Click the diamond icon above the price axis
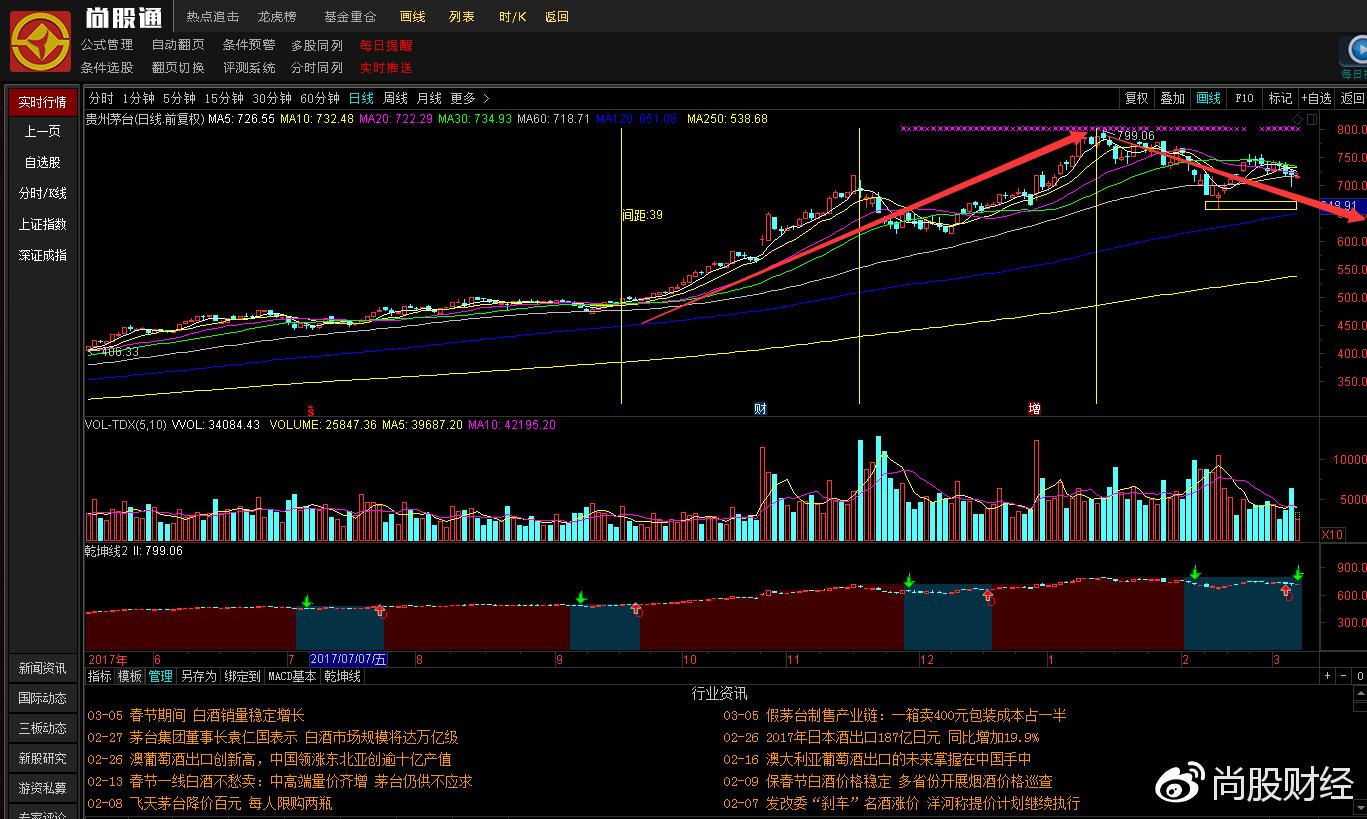The height and width of the screenshot is (819, 1367). coord(1297,120)
